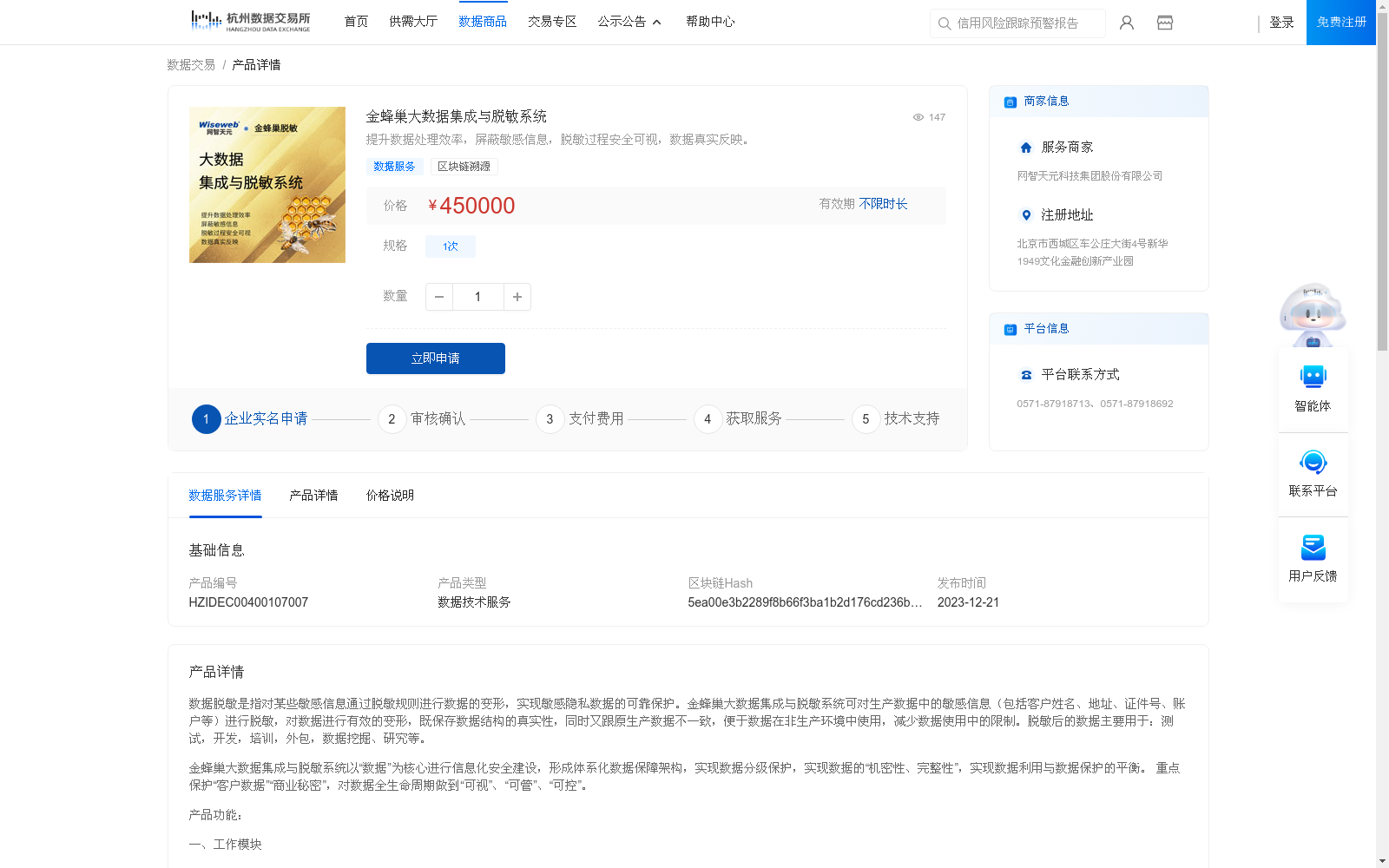Click product title 金蜂巢大数据集成与脱敏系统
Image resolution: width=1389 pixels, height=868 pixels.
click(x=456, y=116)
